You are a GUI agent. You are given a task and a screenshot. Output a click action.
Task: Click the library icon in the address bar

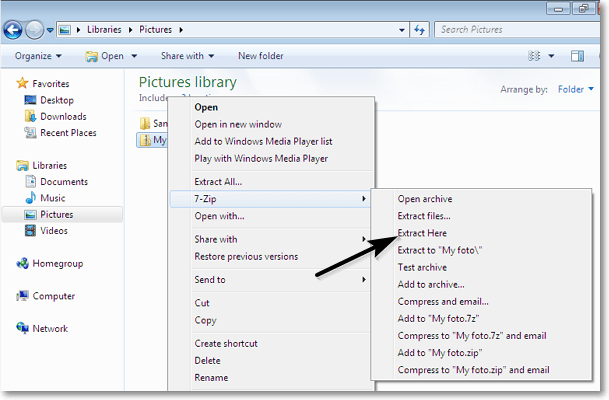65,30
